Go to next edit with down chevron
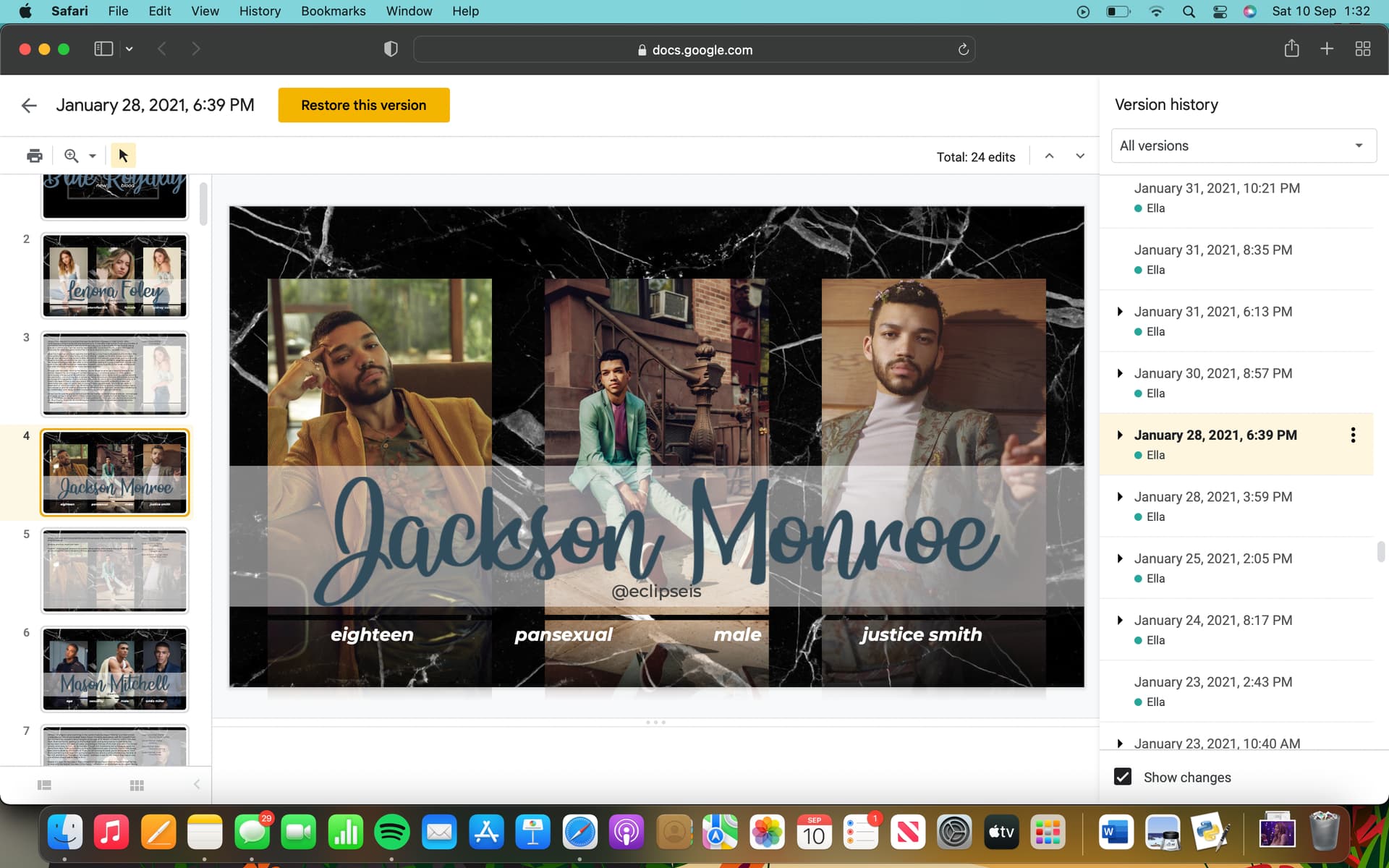 [x=1080, y=156]
